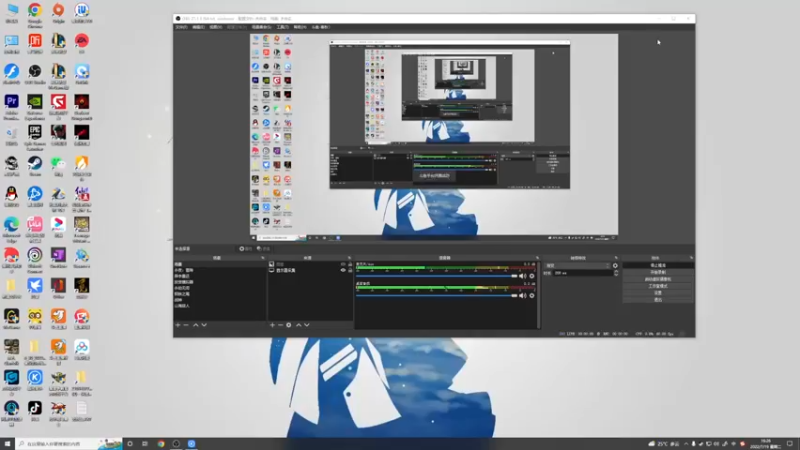Remove selected source with minus icon

click(280, 325)
